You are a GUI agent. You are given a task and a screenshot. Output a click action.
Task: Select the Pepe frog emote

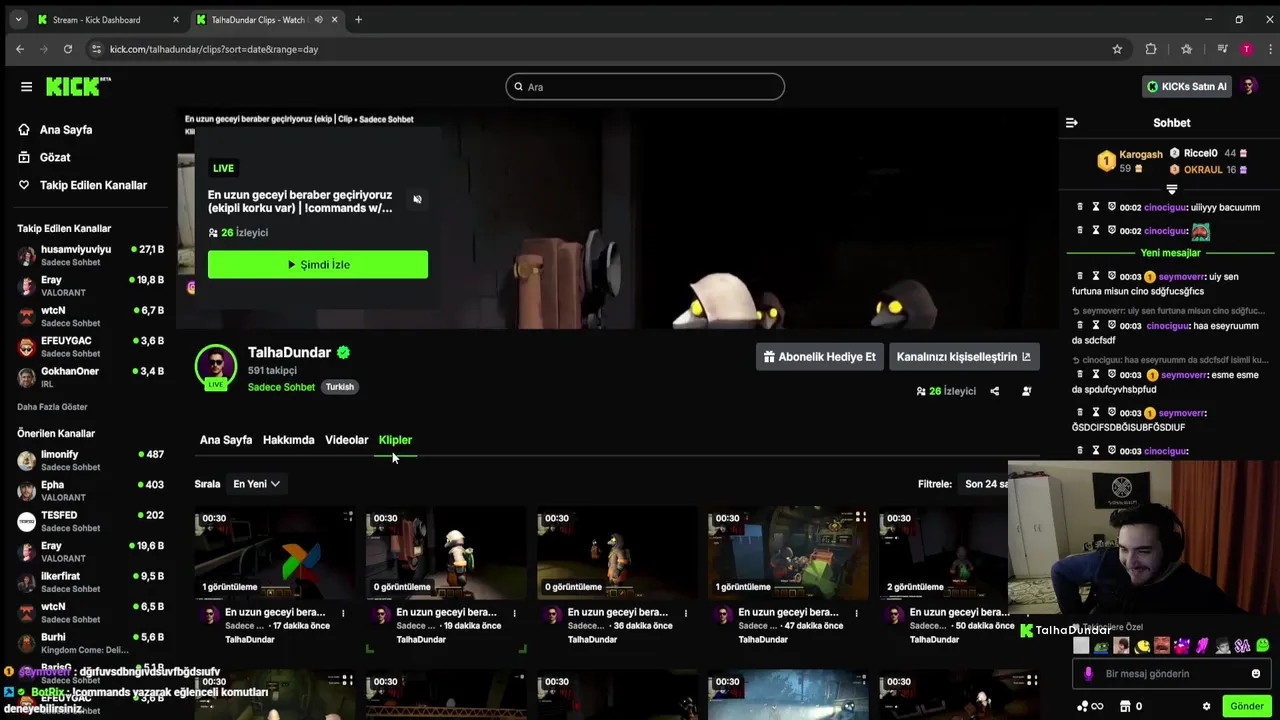1101,646
